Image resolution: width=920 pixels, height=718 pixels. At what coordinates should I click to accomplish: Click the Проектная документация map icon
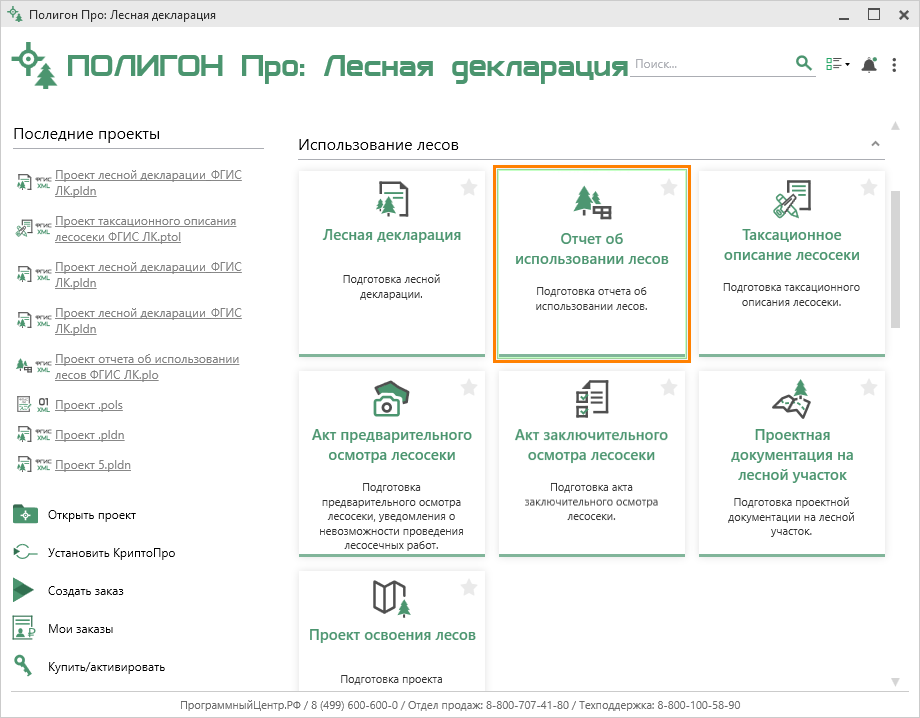tap(792, 399)
